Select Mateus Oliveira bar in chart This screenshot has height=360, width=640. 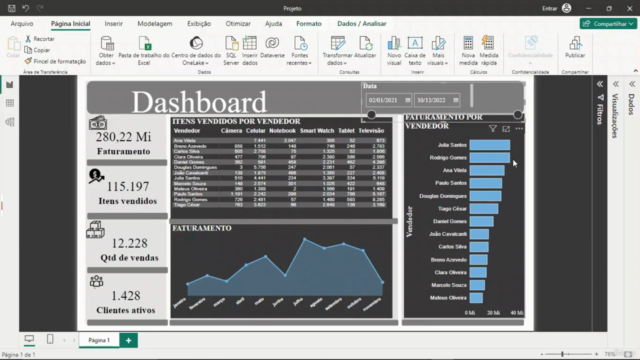tap(476, 298)
